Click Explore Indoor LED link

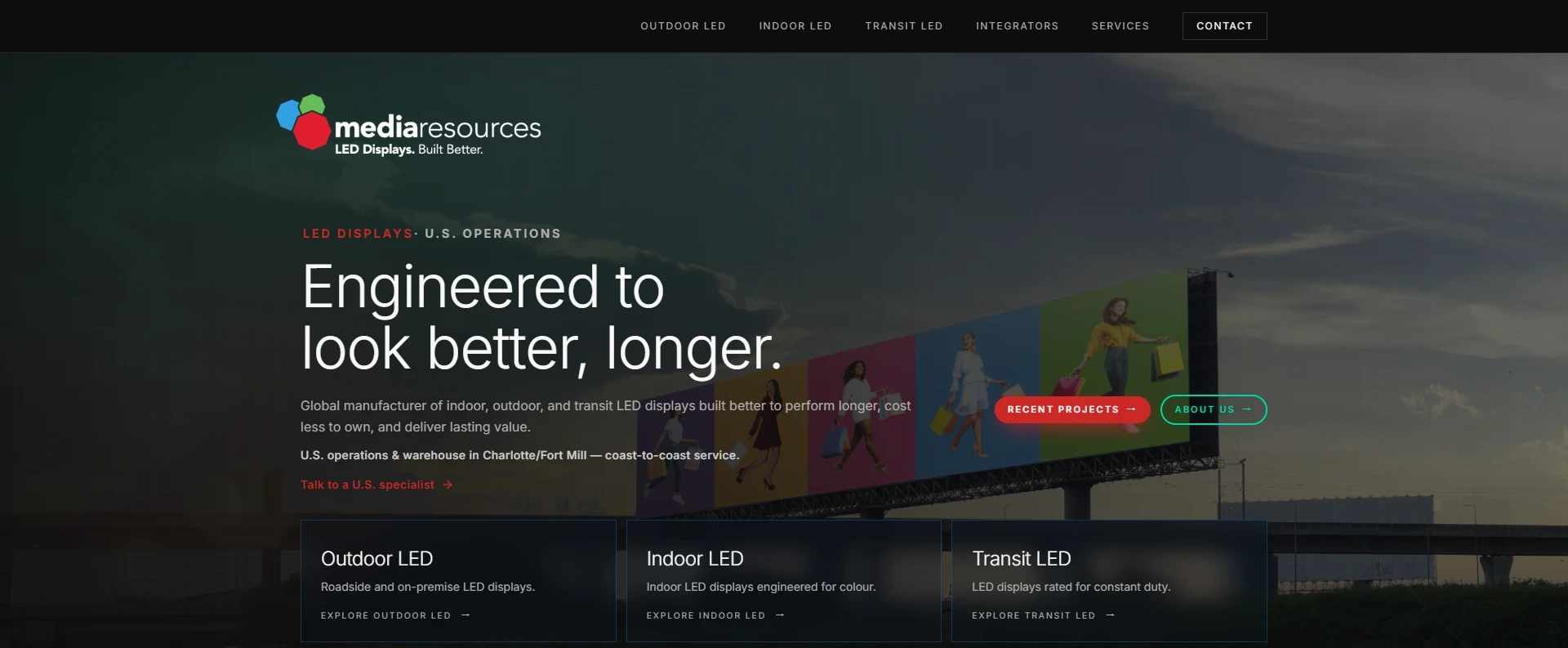coord(715,615)
